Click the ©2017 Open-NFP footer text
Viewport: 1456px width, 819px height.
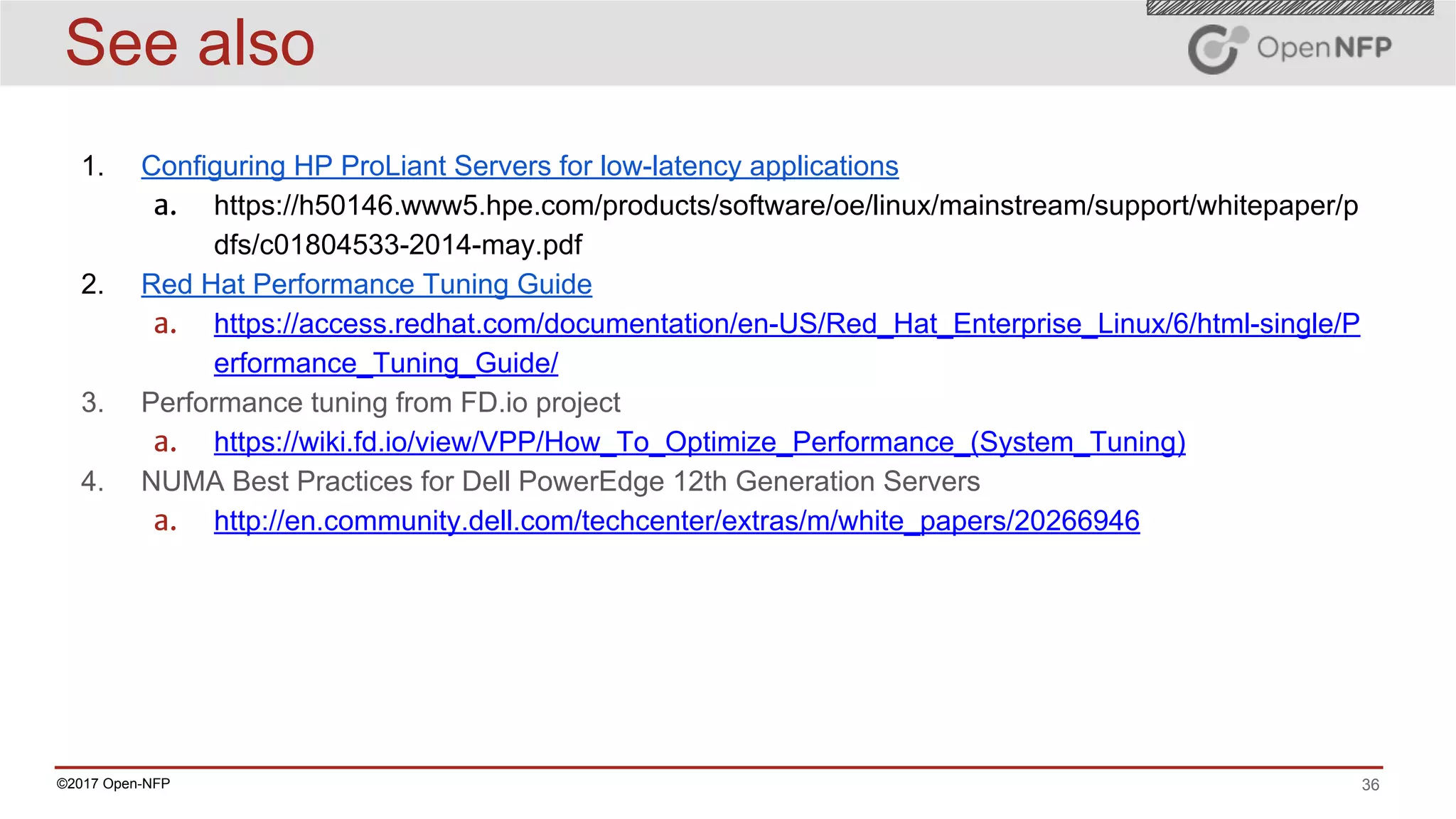tap(113, 783)
